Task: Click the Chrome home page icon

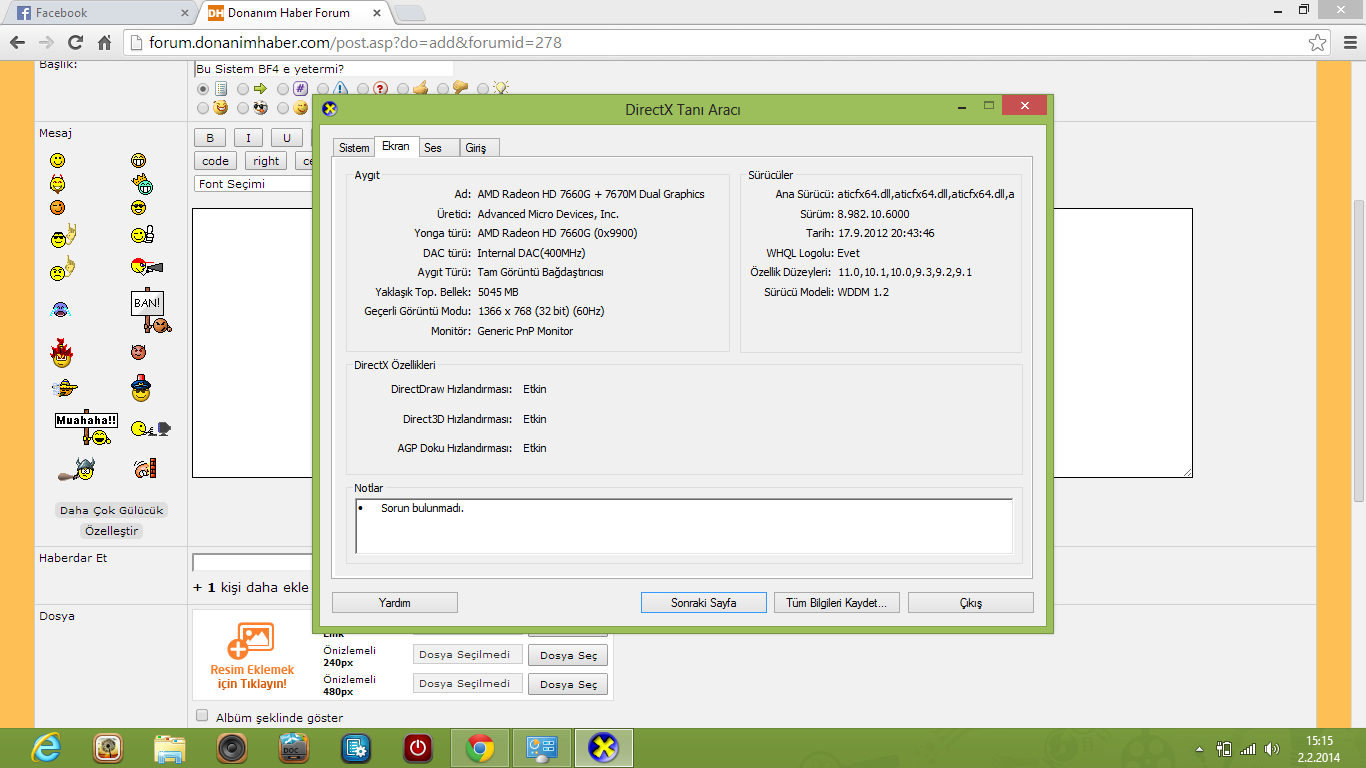Action: coord(104,43)
